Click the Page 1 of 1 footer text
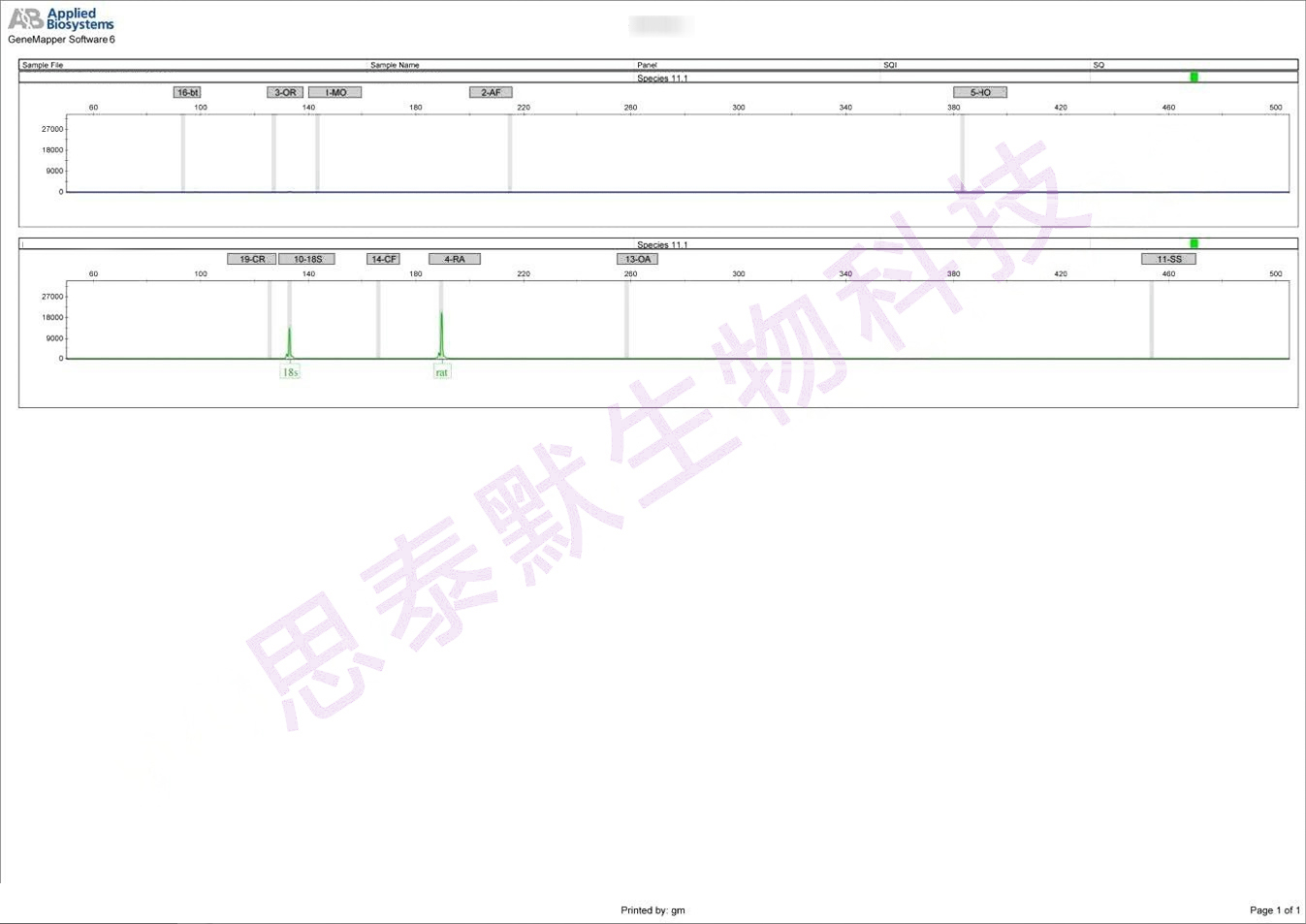Screen dimensions: 1306x924 pyautogui.click(x=1275, y=910)
